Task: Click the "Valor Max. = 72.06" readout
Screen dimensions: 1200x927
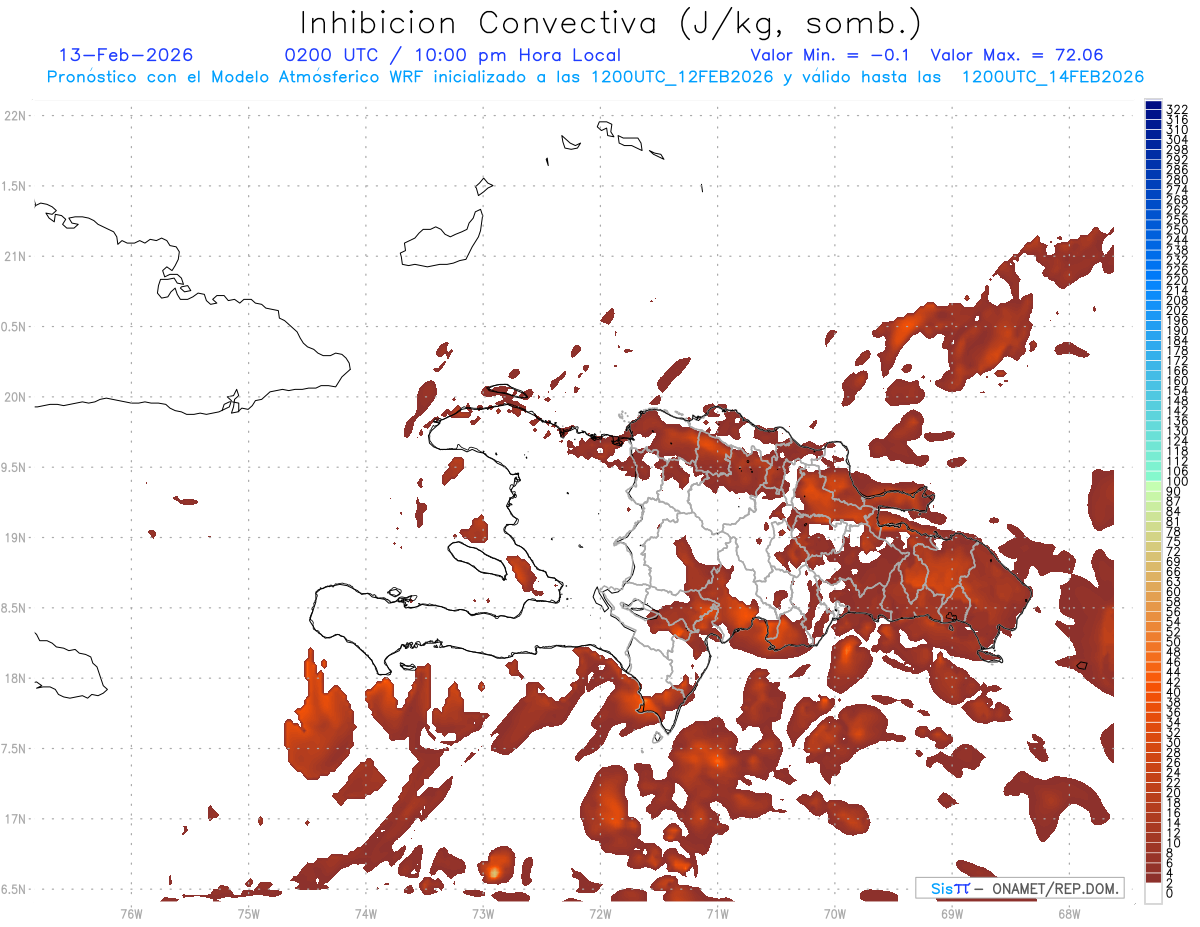Action: point(1017,55)
